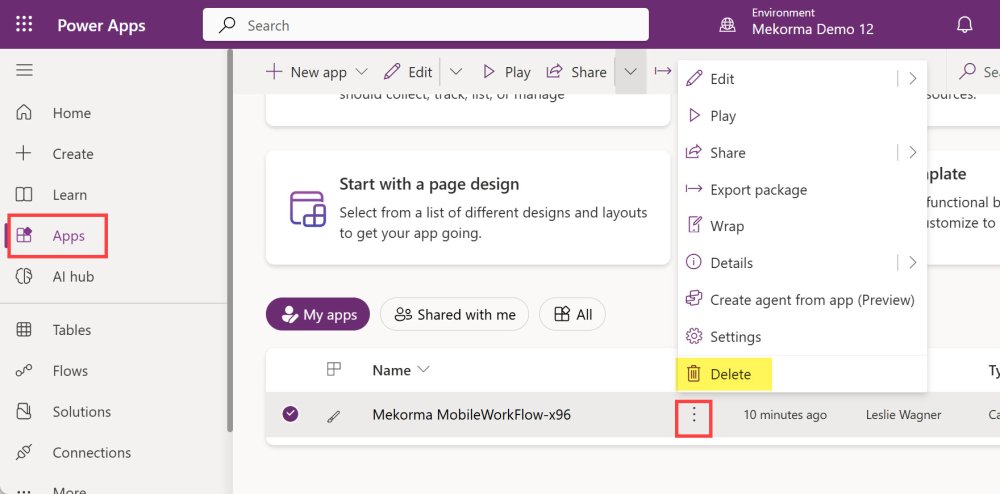Click Edit in the command bar
Screen dimensions: 1000x494
tap(409, 72)
